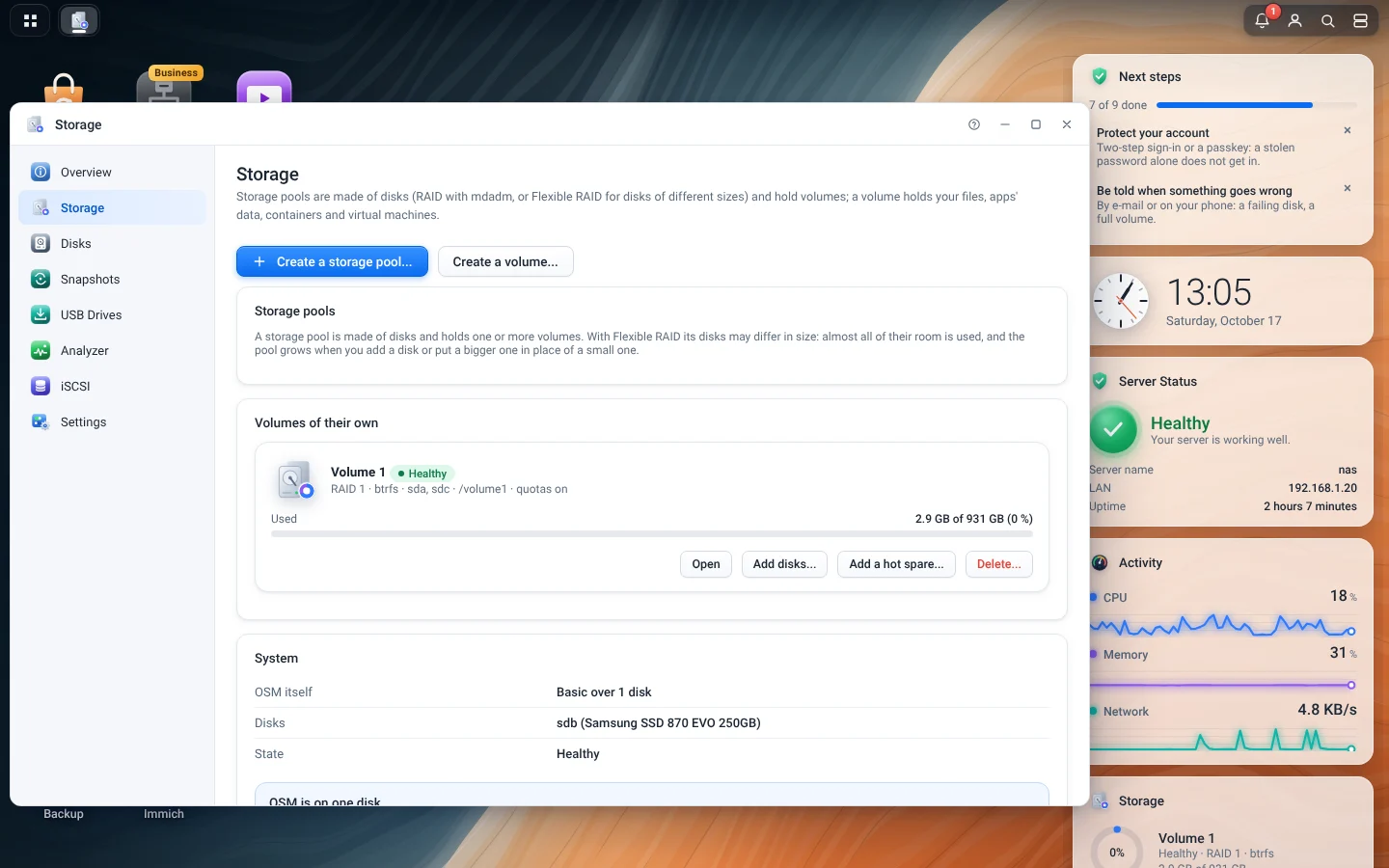Click the search magnifier icon
The width and height of the screenshot is (1389, 868).
click(1328, 20)
